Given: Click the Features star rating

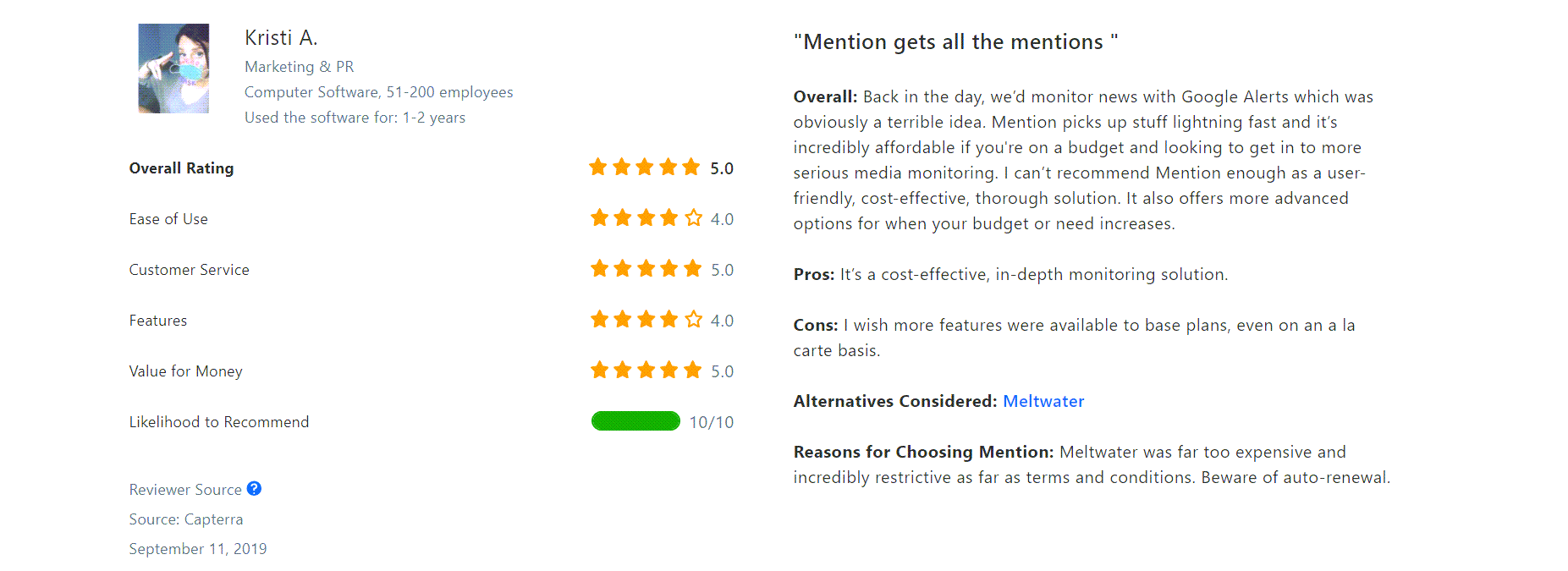Looking at the screenshot, I should pyautogui.click(x=646, y=320).
